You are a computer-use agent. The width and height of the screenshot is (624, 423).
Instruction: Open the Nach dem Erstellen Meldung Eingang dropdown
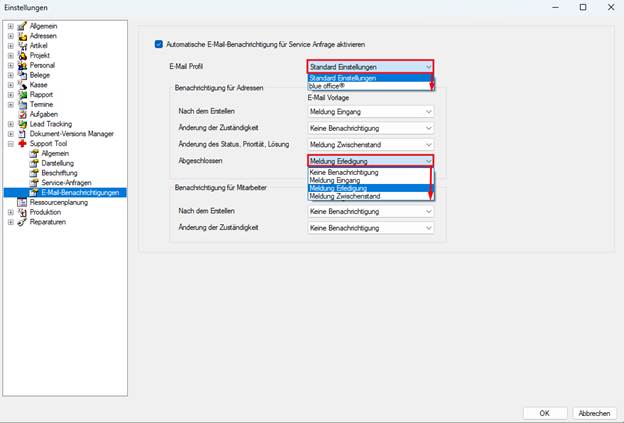371,112
